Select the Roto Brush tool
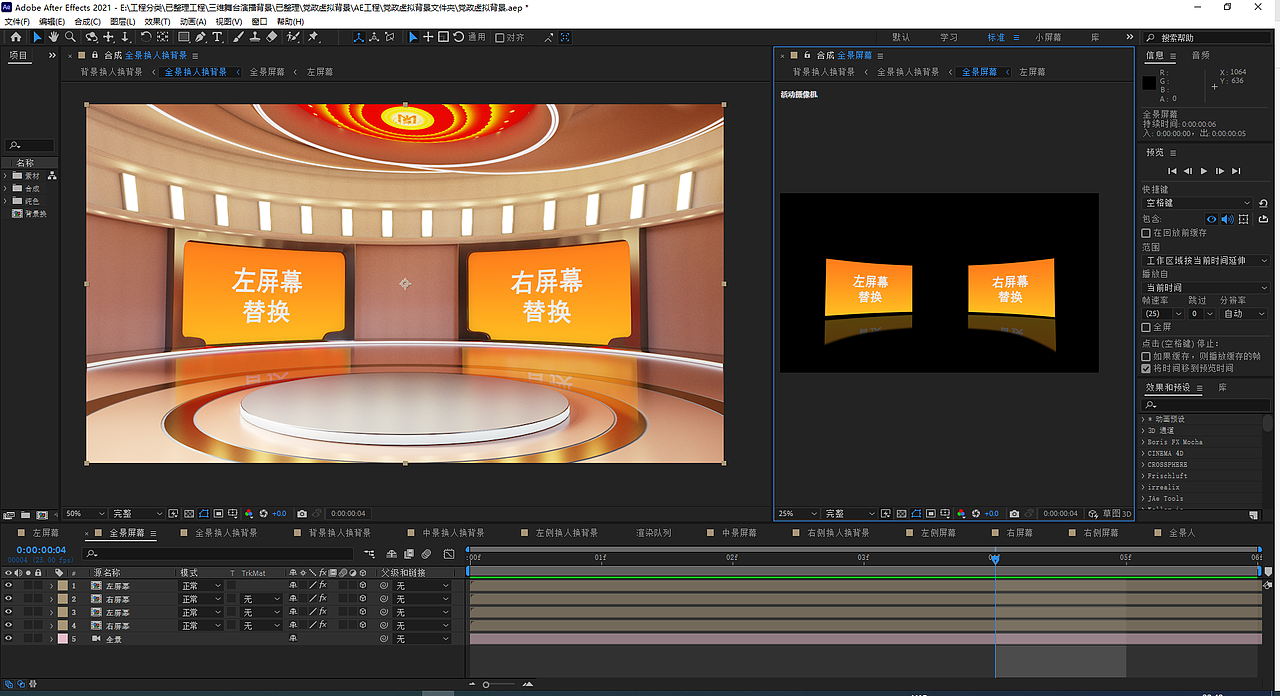Screen dimensions: 1280x696 click(293, 37)
